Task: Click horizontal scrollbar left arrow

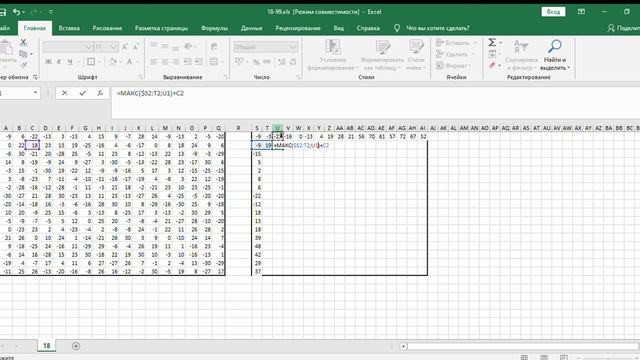Action: (403, 346)
